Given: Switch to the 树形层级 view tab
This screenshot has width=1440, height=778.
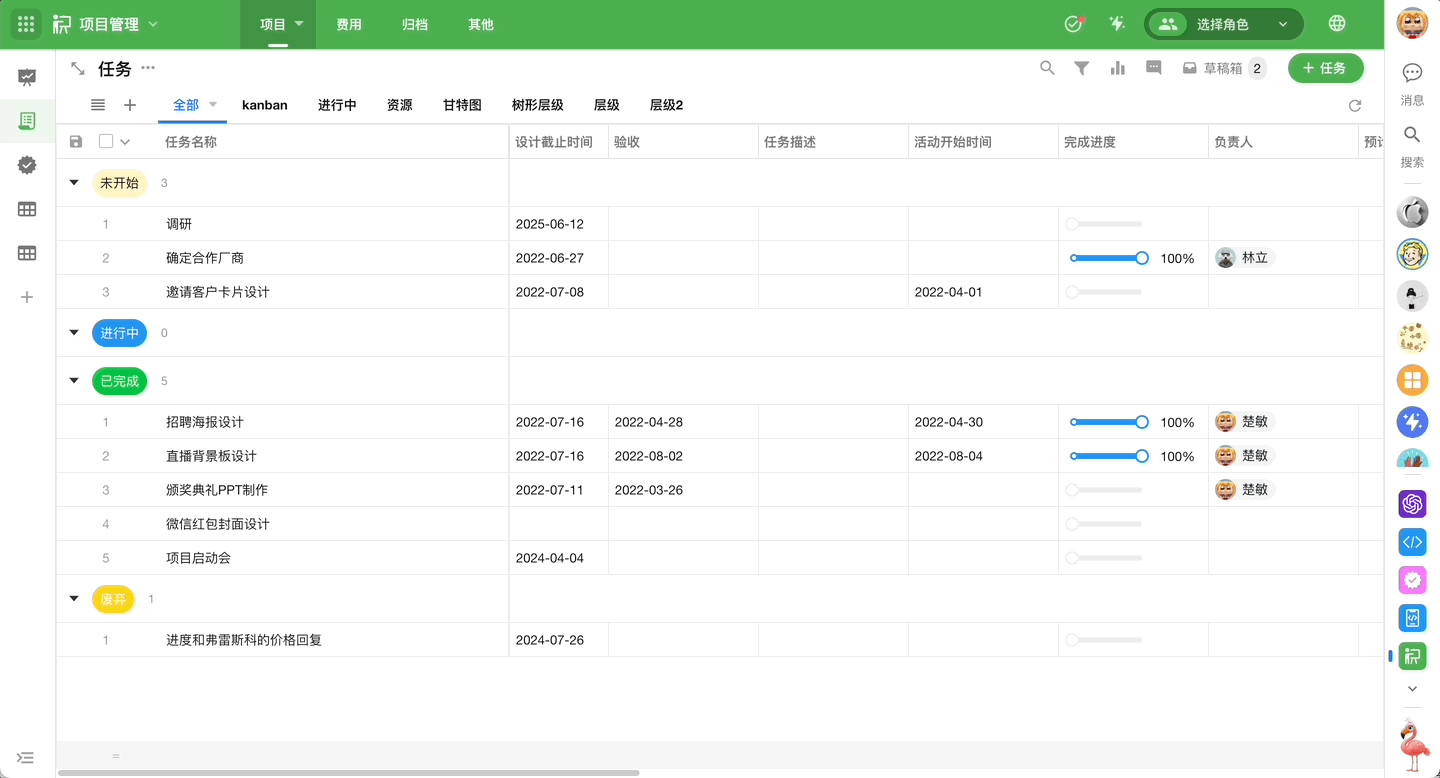Looking at the screenshot, I should click(537, 105).
